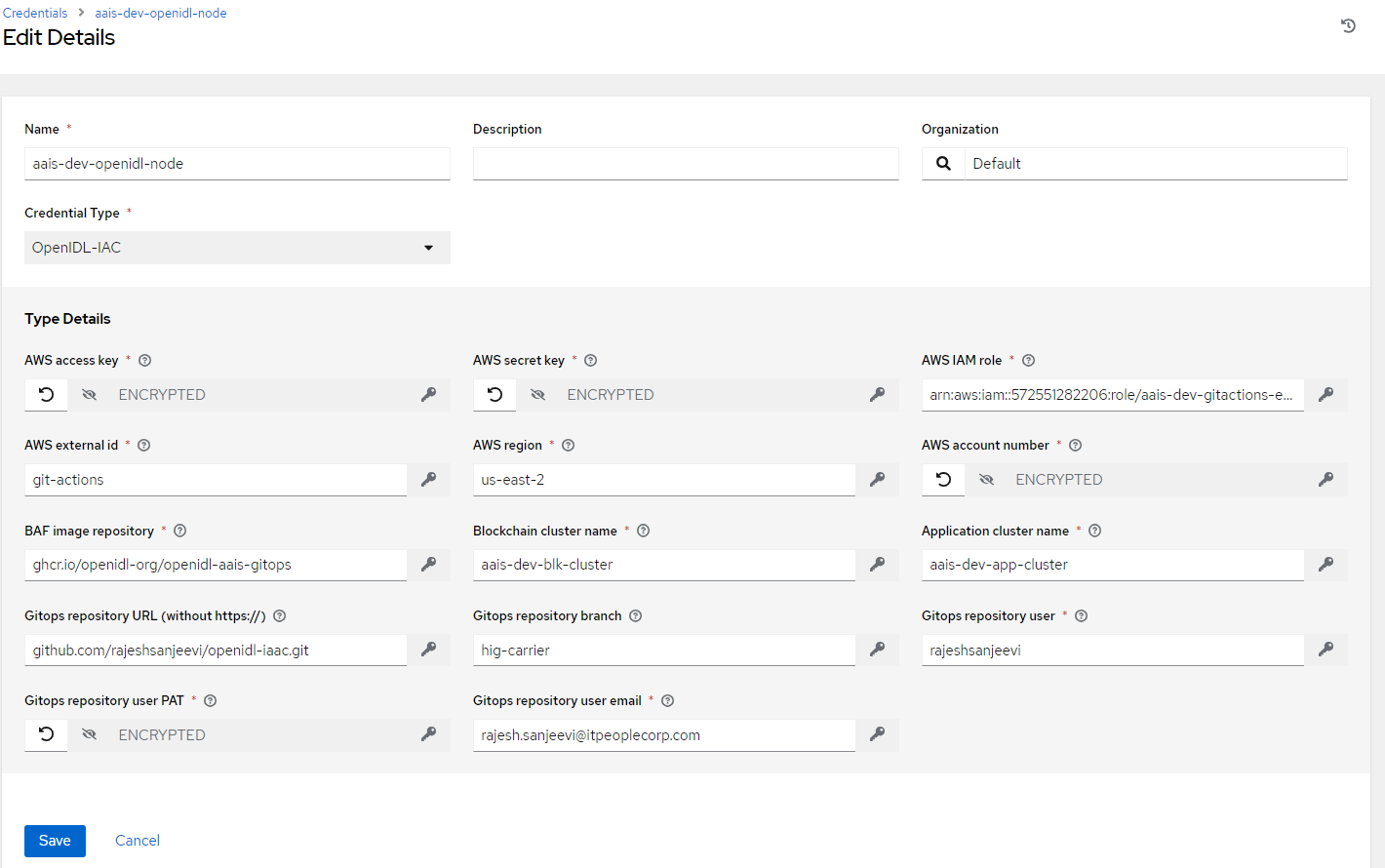Click key icon for AWS account number
The image size is (1385, 868).
coord(1326,480)
